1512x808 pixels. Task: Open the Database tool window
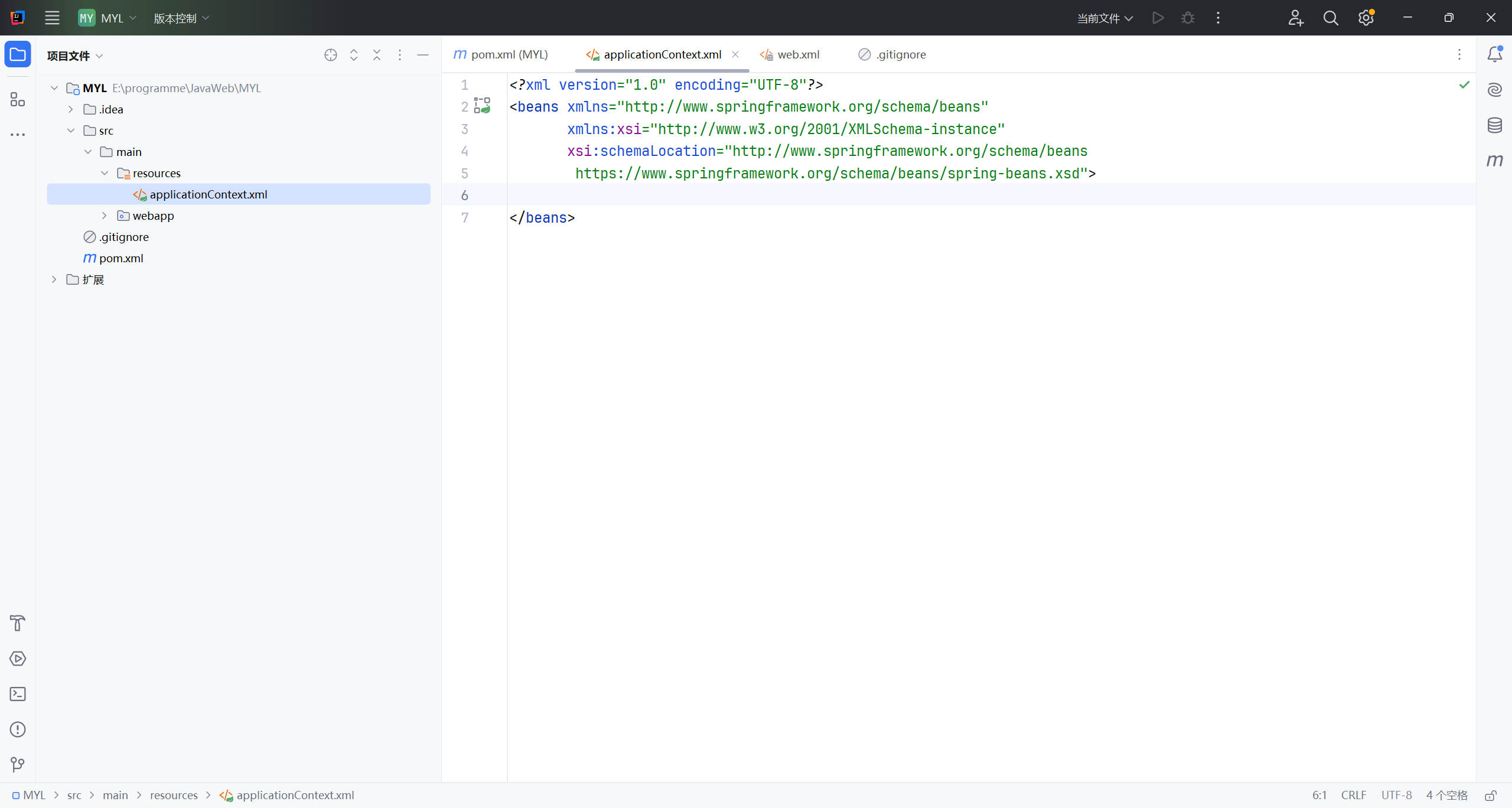pyautogui.click(x=1494, y=125)
